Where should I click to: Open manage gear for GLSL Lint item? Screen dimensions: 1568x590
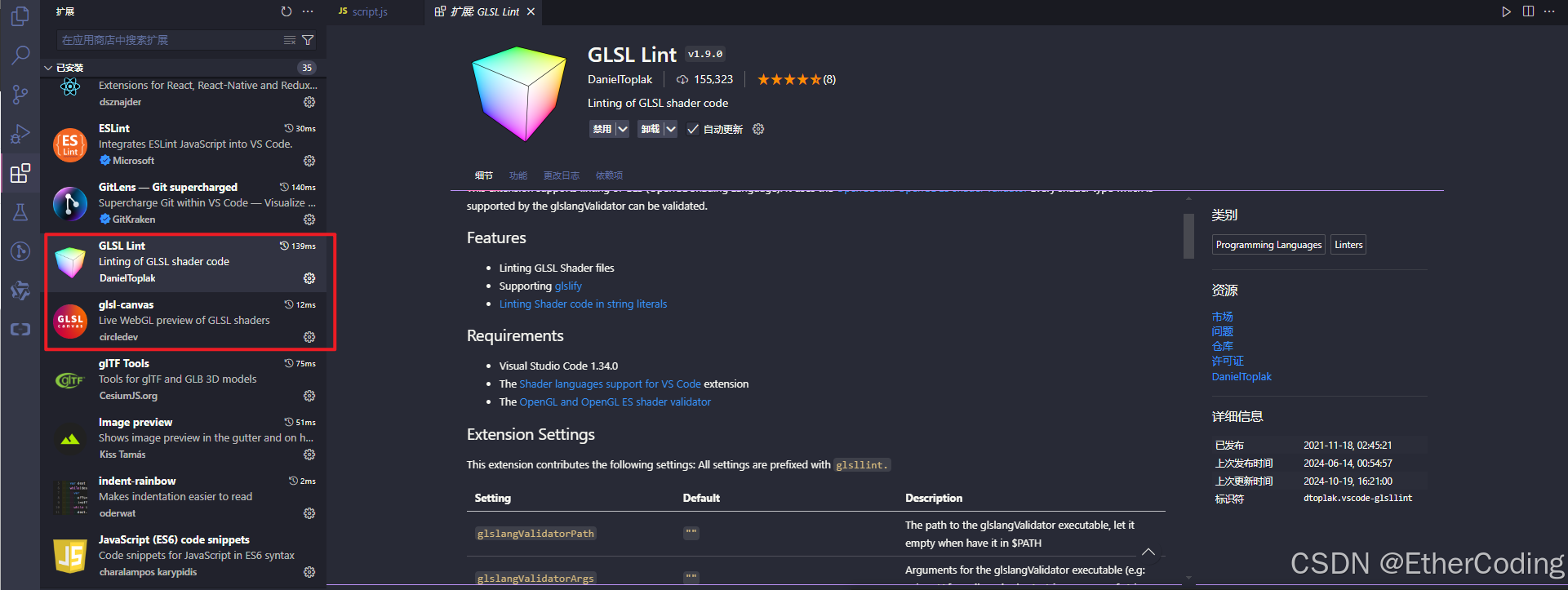click(309, 278)
